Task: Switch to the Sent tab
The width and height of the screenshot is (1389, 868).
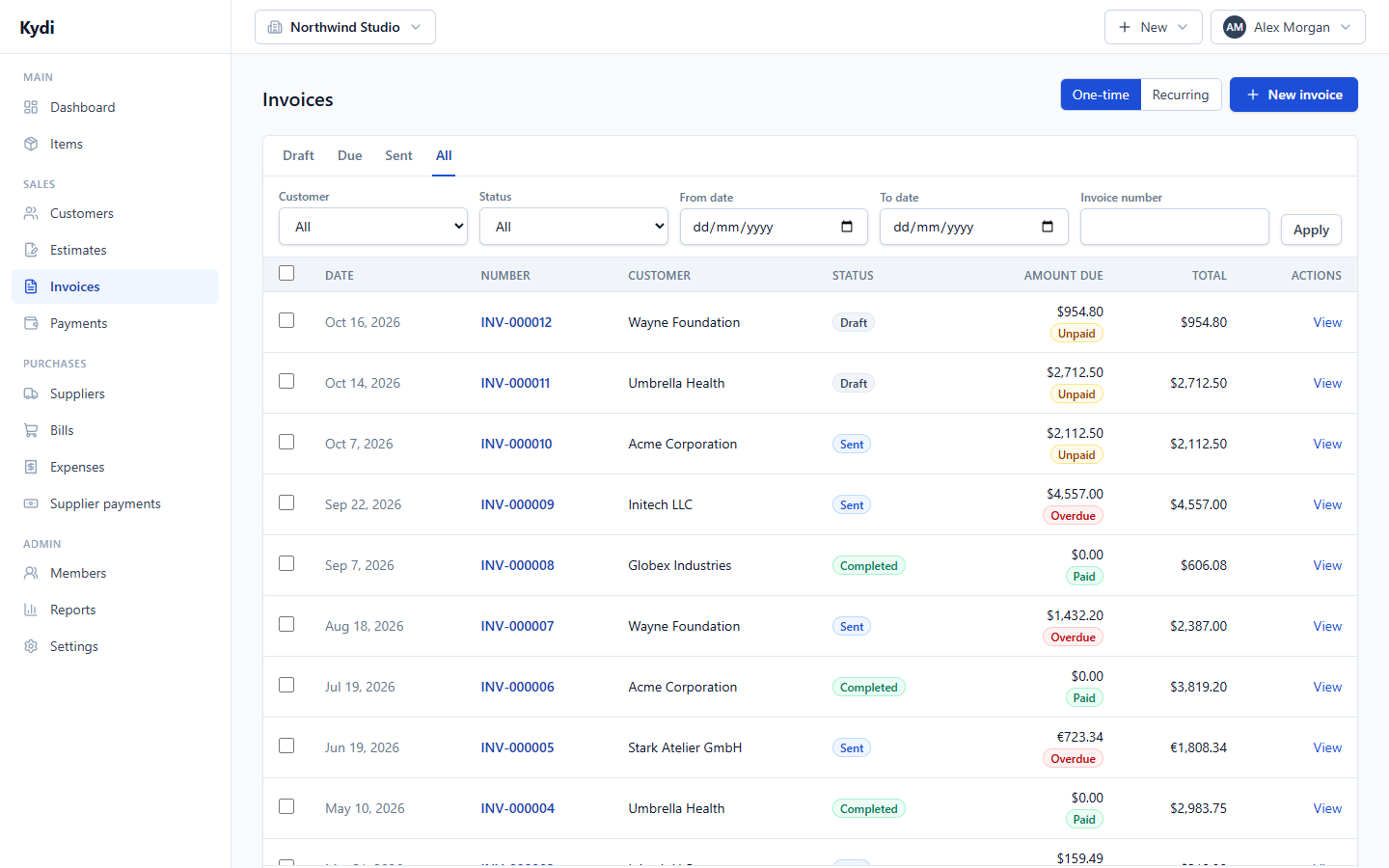Action: [x=398, y=155]
